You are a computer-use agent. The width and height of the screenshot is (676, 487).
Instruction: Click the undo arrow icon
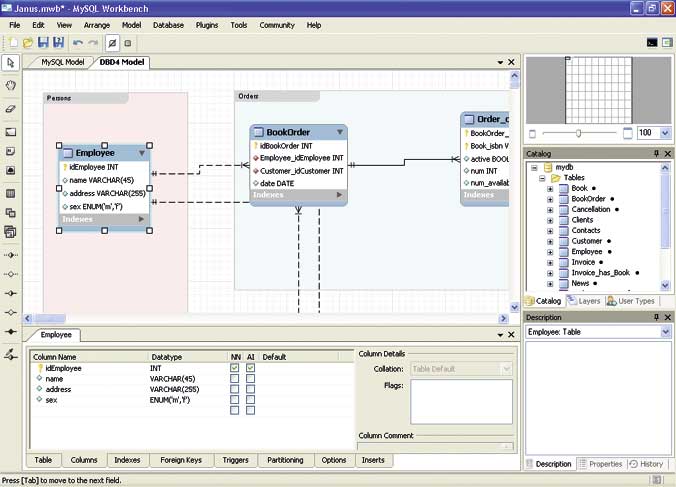pyautogui.click(x=78, y=43)
